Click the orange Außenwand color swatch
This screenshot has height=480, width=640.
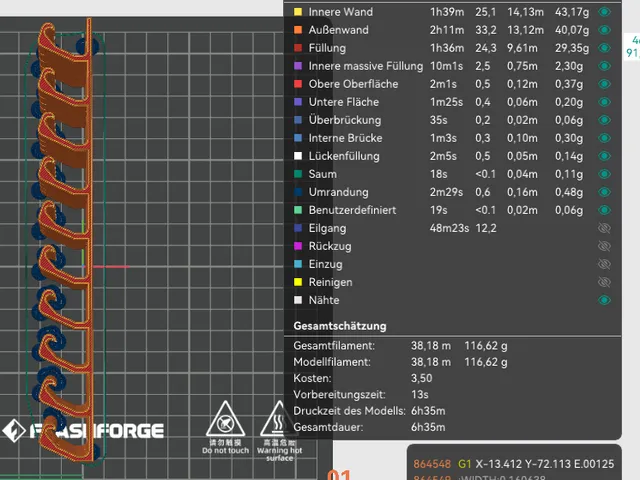pyautogui.click(x=298, y=30)
